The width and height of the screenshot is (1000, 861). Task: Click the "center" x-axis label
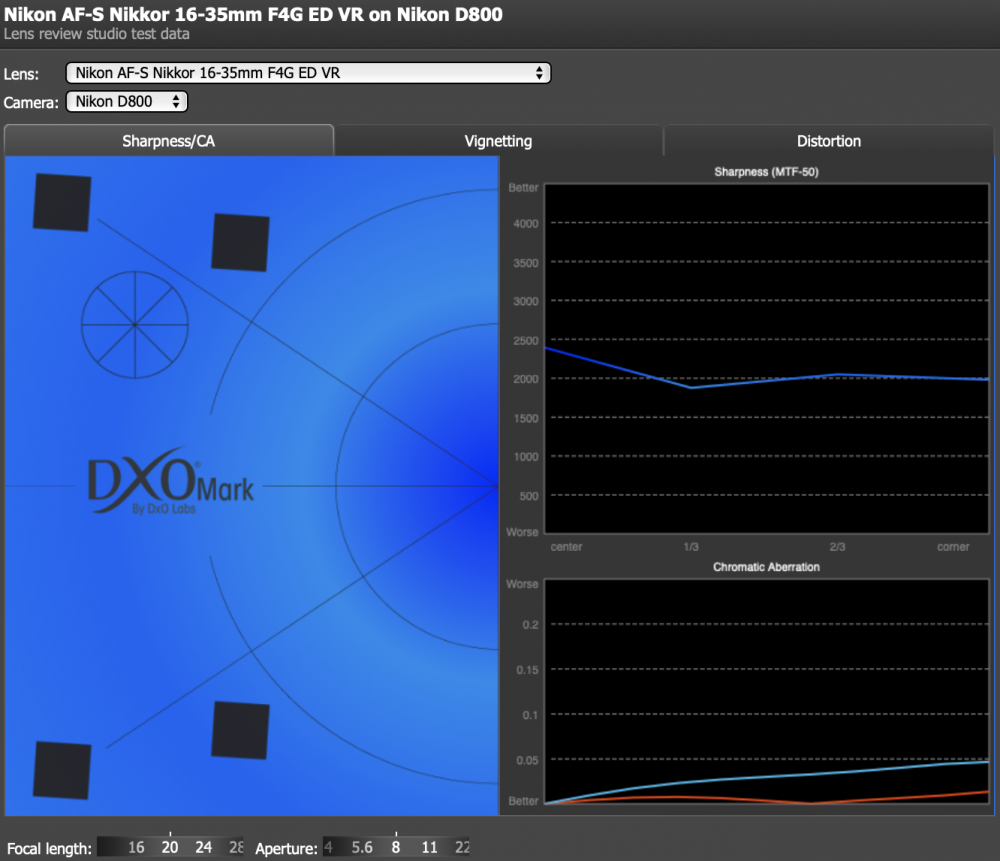[566, 547]
